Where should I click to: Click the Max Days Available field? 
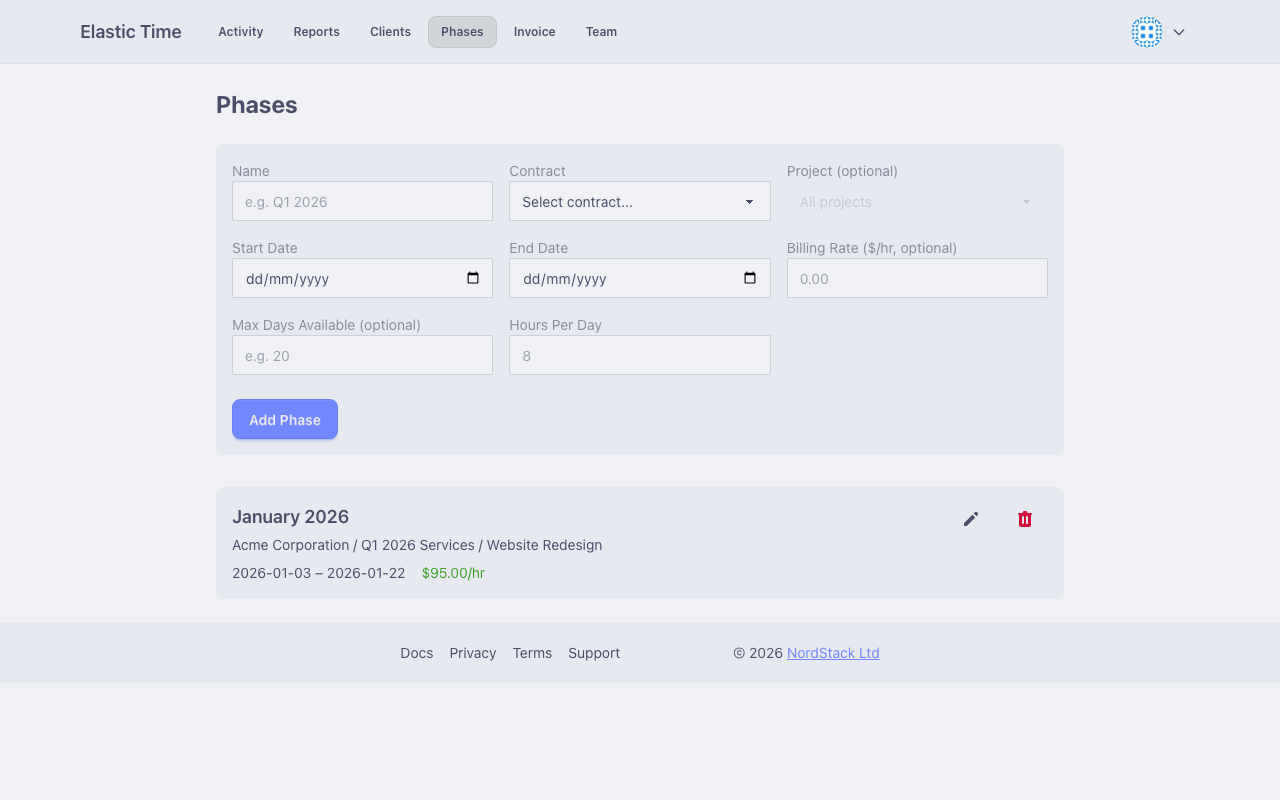pyautogui.click(x=362, y=355)
